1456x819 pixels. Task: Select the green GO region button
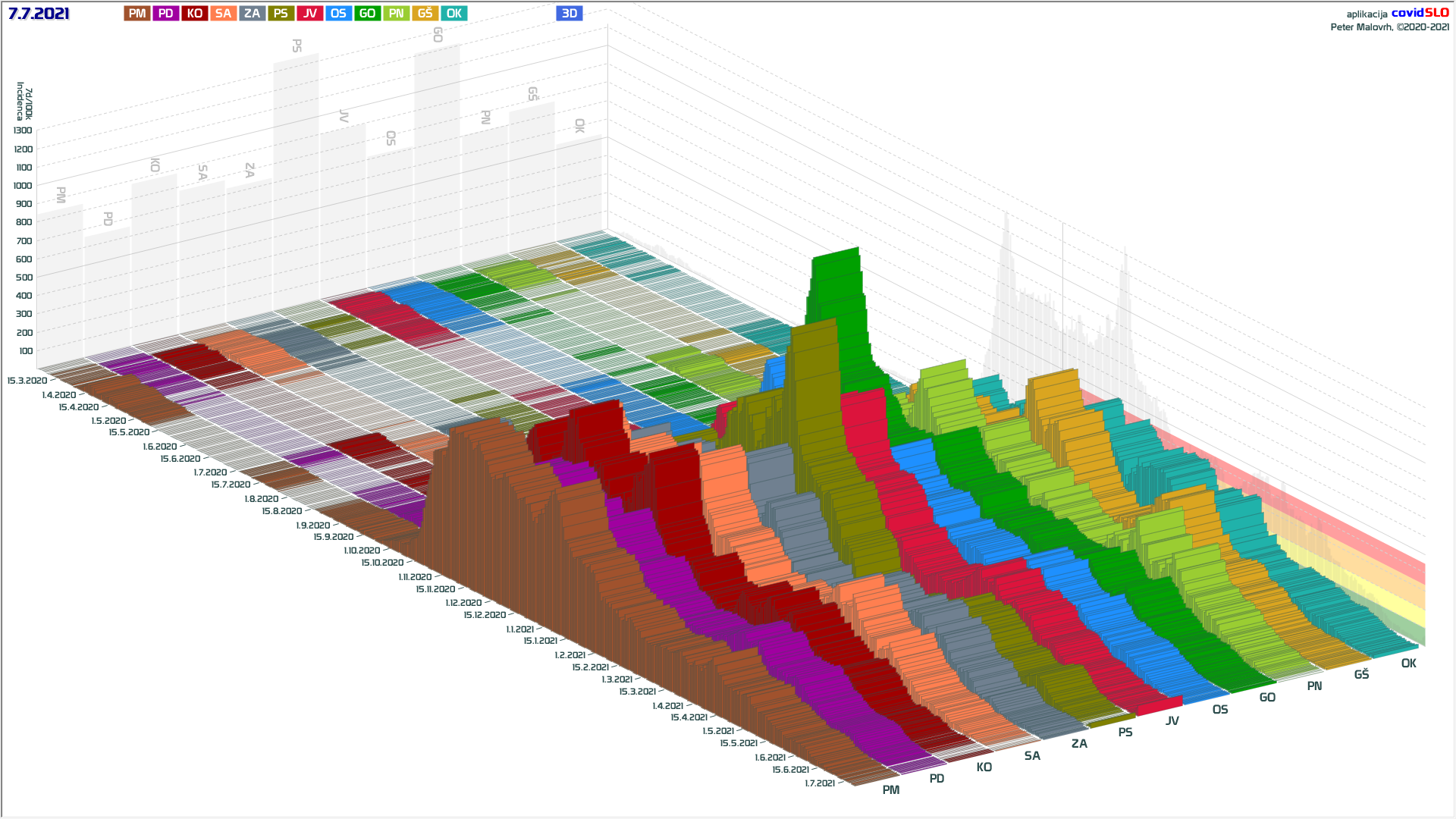pyautogui.click(x=367, y=14)
